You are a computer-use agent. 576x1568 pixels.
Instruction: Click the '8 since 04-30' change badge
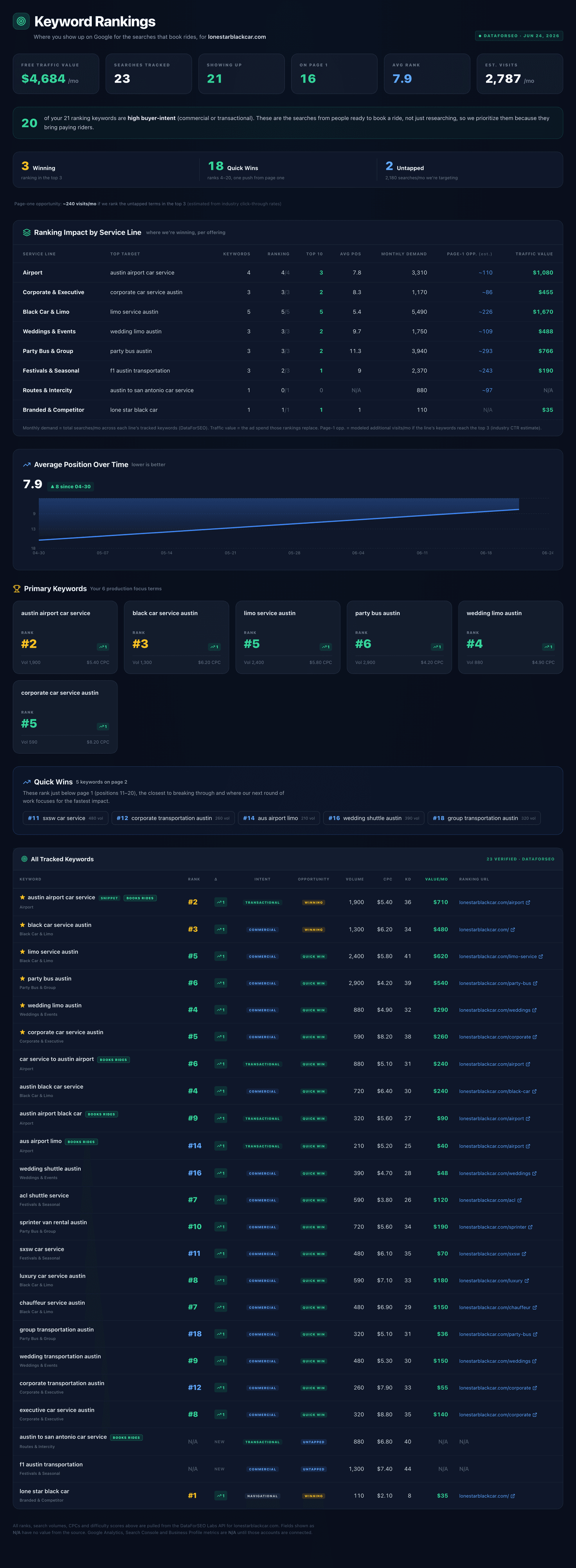[x=71, y=486]
